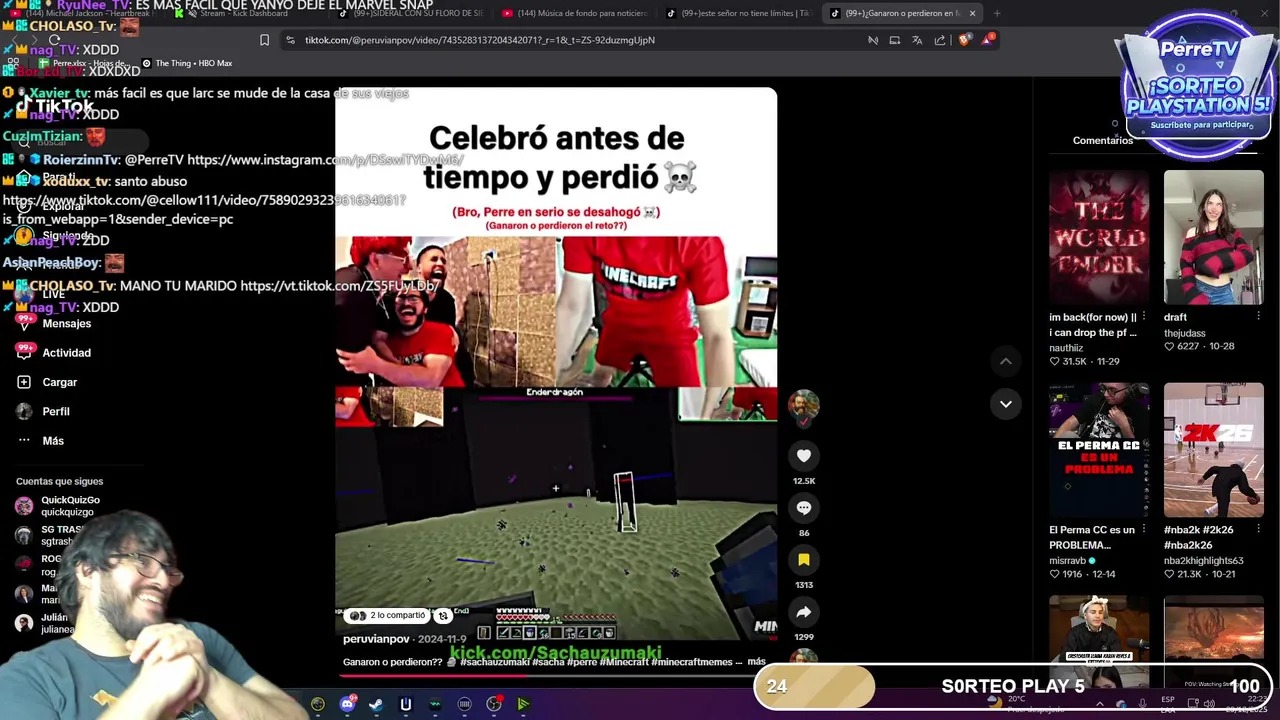Click the bookmark icon left of the address bar
Image resolution: width=1280 pixels, height=720 pixels.
click(264, 40)
